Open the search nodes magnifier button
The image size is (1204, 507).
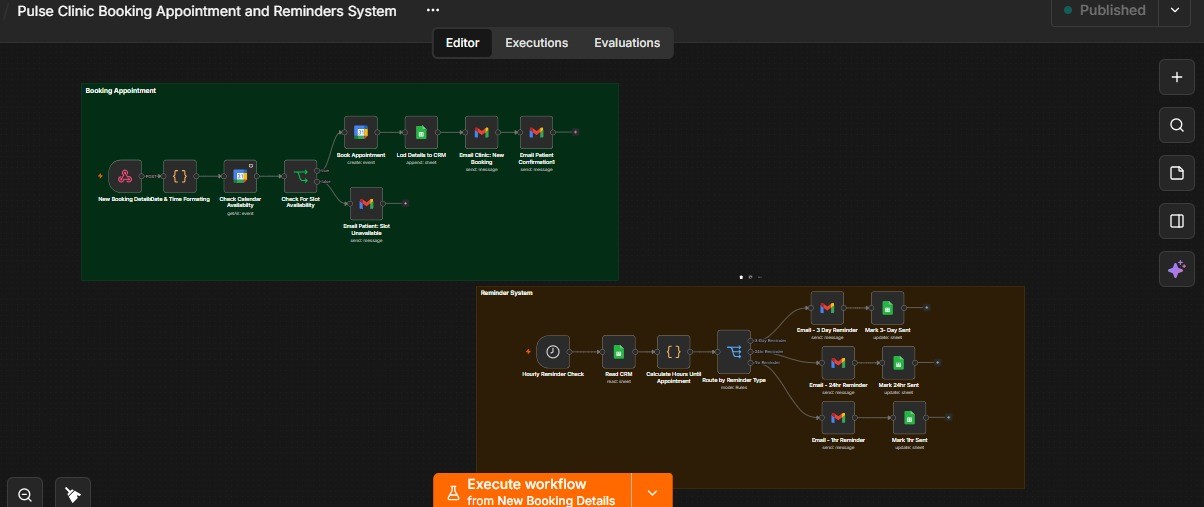tap(1177, 125)
